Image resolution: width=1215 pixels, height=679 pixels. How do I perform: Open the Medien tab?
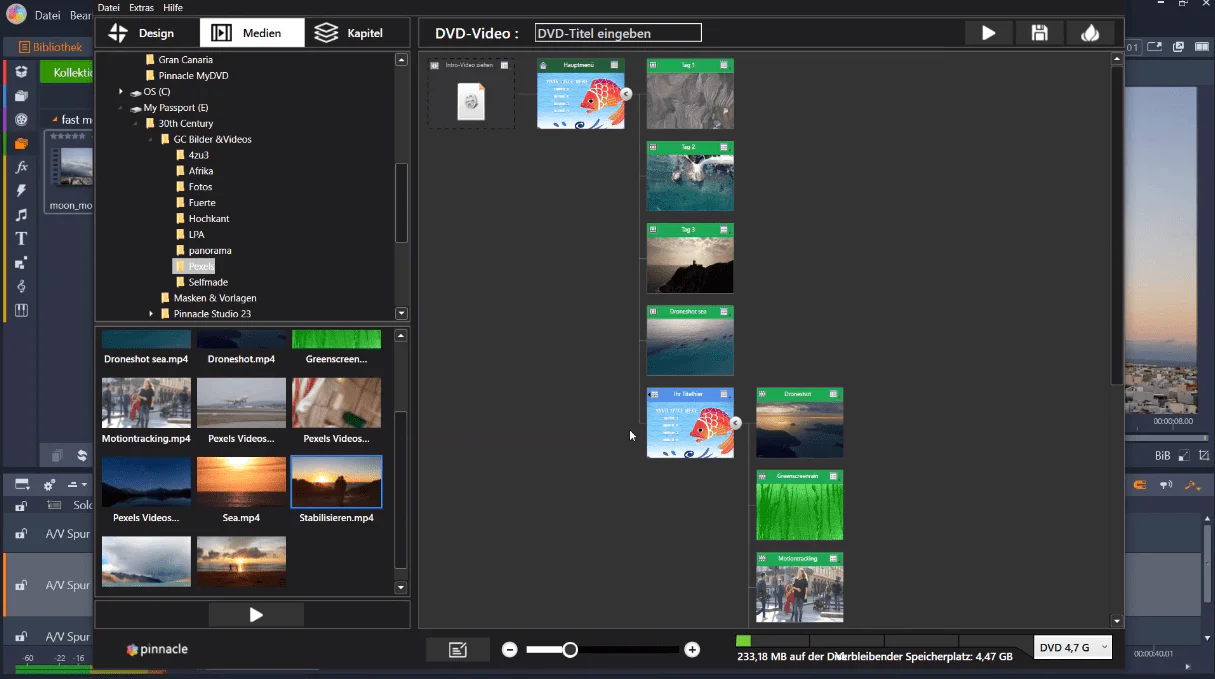pos(252,33)
